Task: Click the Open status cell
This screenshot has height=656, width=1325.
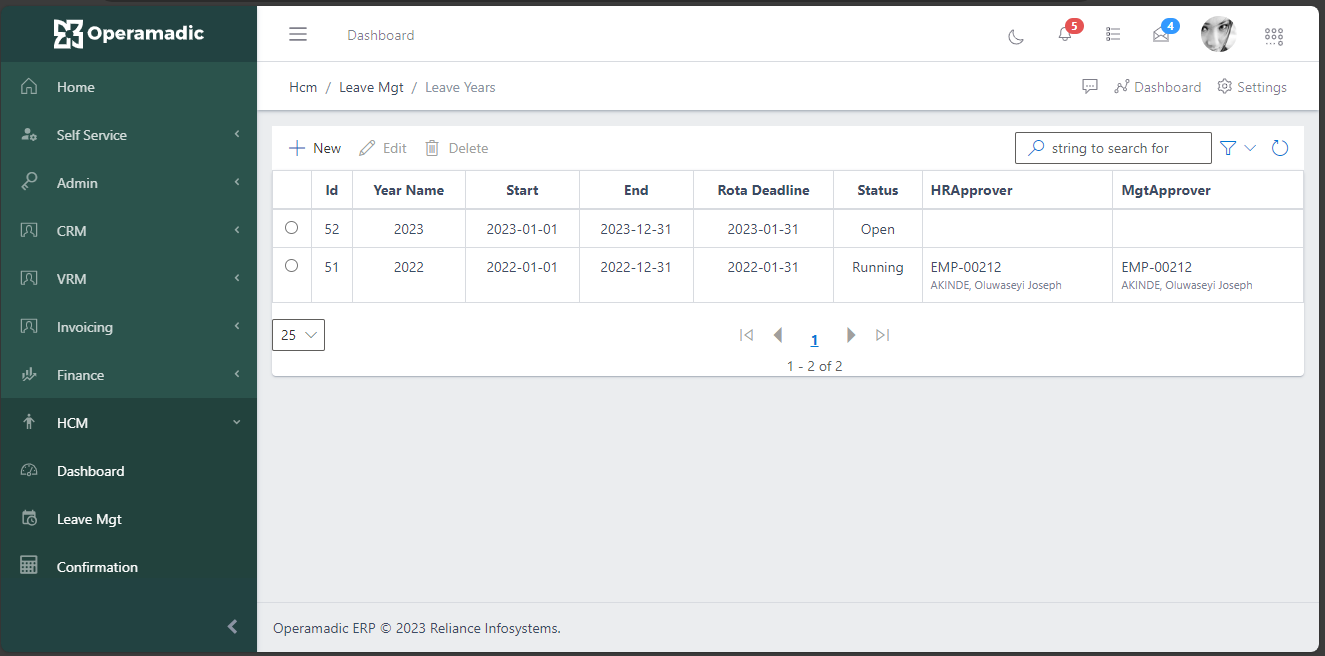Action: (x=877, y=229)
